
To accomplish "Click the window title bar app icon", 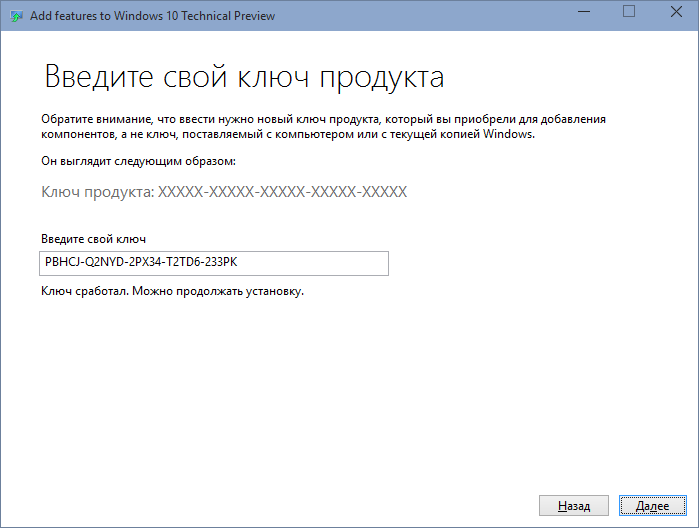I will (x=16, y=16).
